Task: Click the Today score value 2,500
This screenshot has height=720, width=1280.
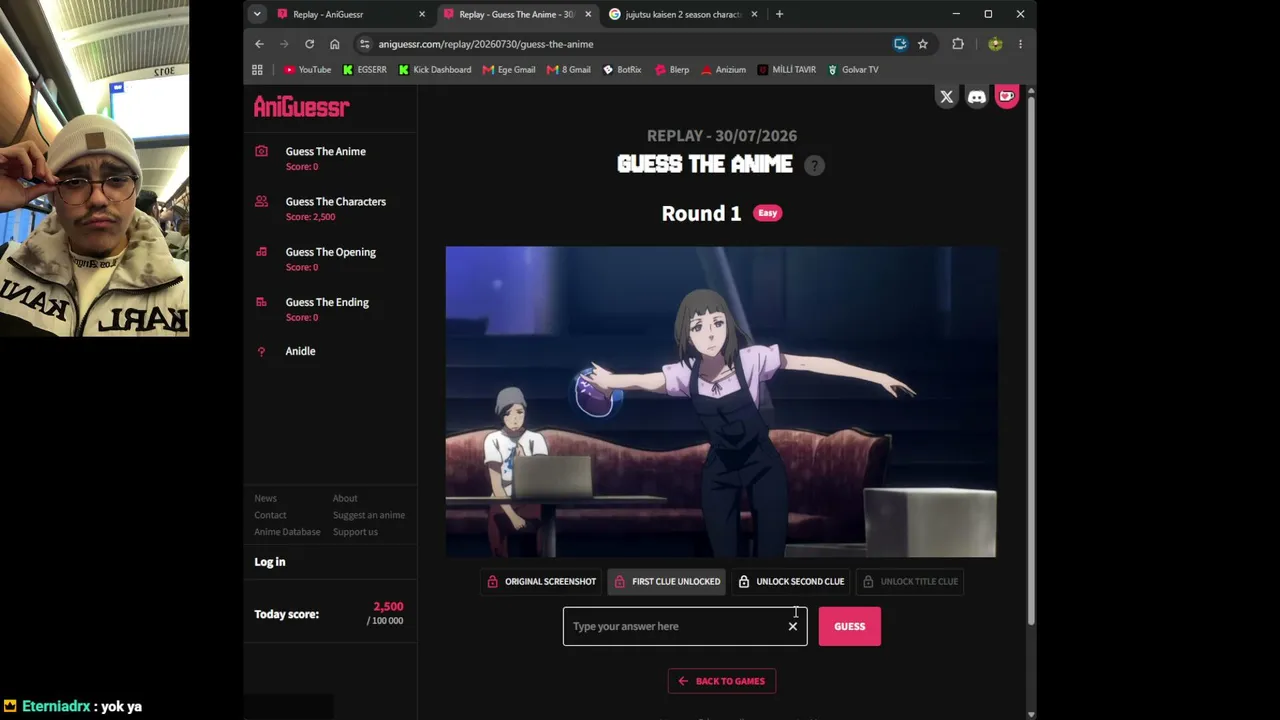Action: [388, 606]
